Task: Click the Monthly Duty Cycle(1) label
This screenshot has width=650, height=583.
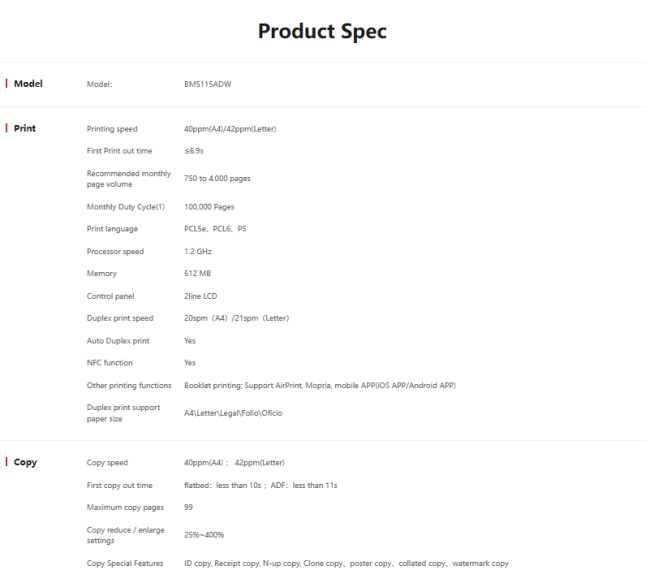Action: [125, 207]
